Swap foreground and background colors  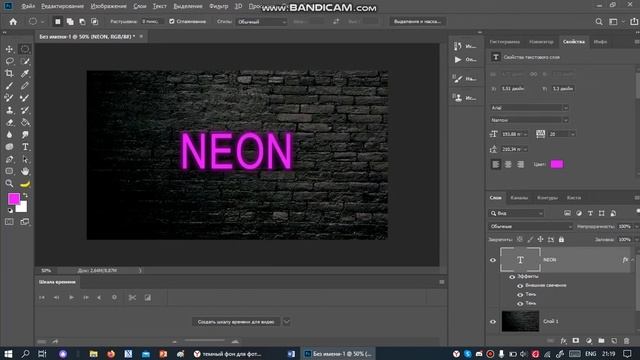pyautogui.click(x=25, y=196)
